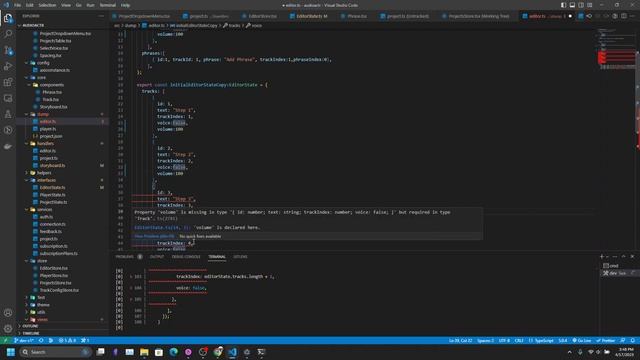Click the Explorer panel more actions ellipsis
This screenshot has width=640, height=360.
pyautogui.click(x=101, y=16)
